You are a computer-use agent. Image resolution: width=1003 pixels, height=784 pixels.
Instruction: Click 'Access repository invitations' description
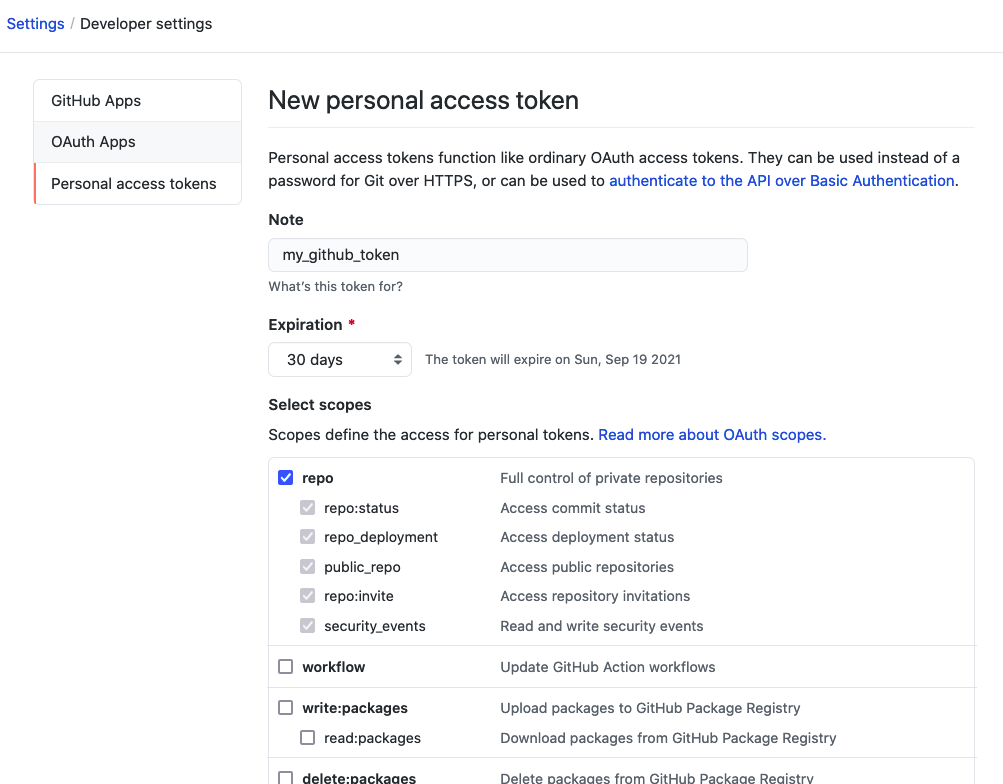[595, 596]
